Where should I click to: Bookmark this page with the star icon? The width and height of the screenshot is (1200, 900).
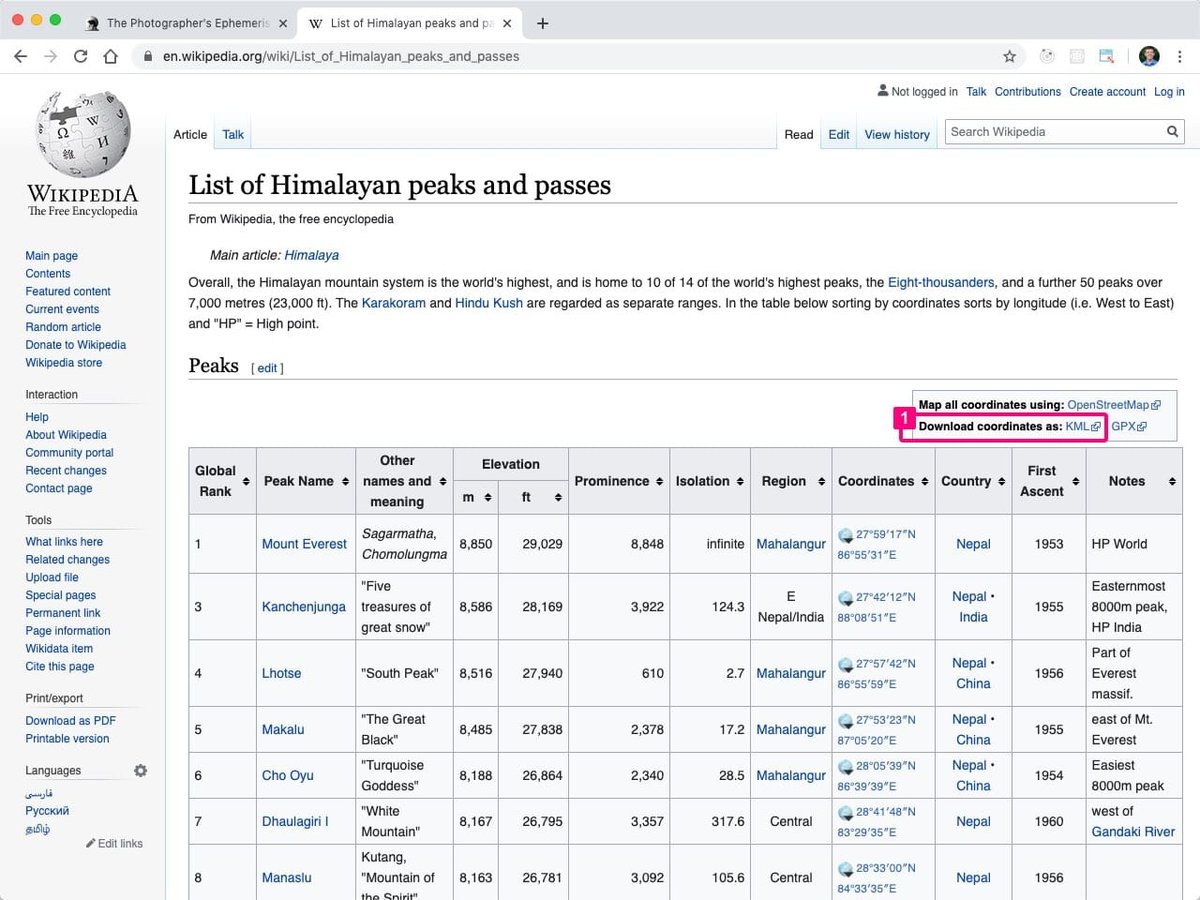click(1010, 56)
